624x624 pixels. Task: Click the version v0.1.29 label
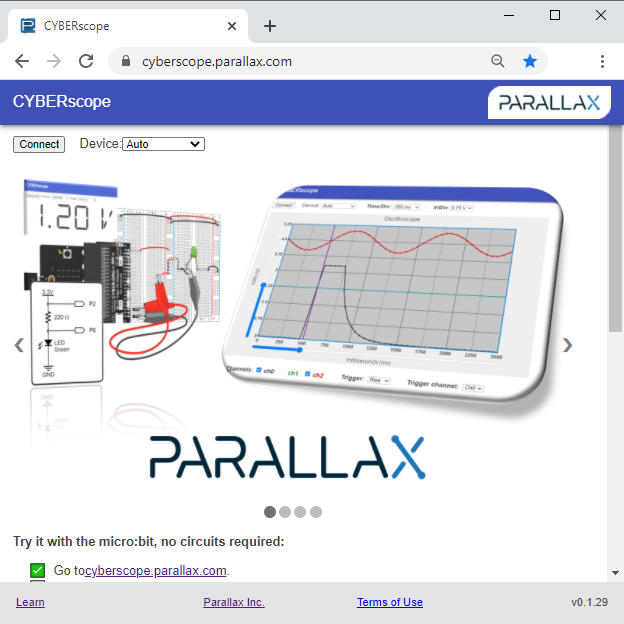click(589, 602)
